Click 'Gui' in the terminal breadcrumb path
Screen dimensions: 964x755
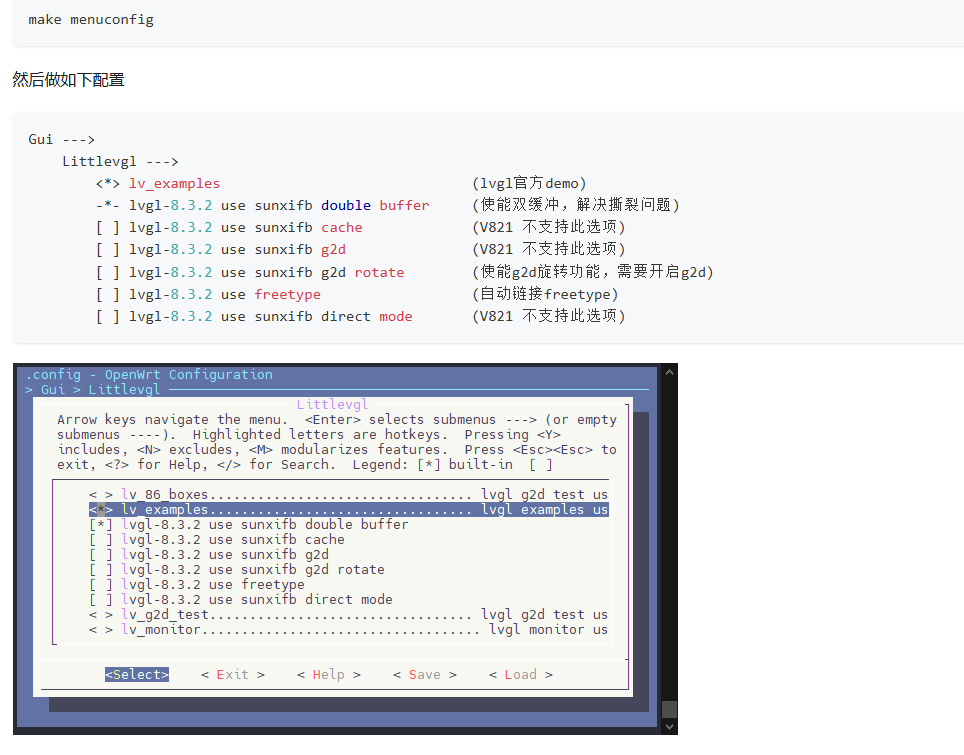[53, 389]
